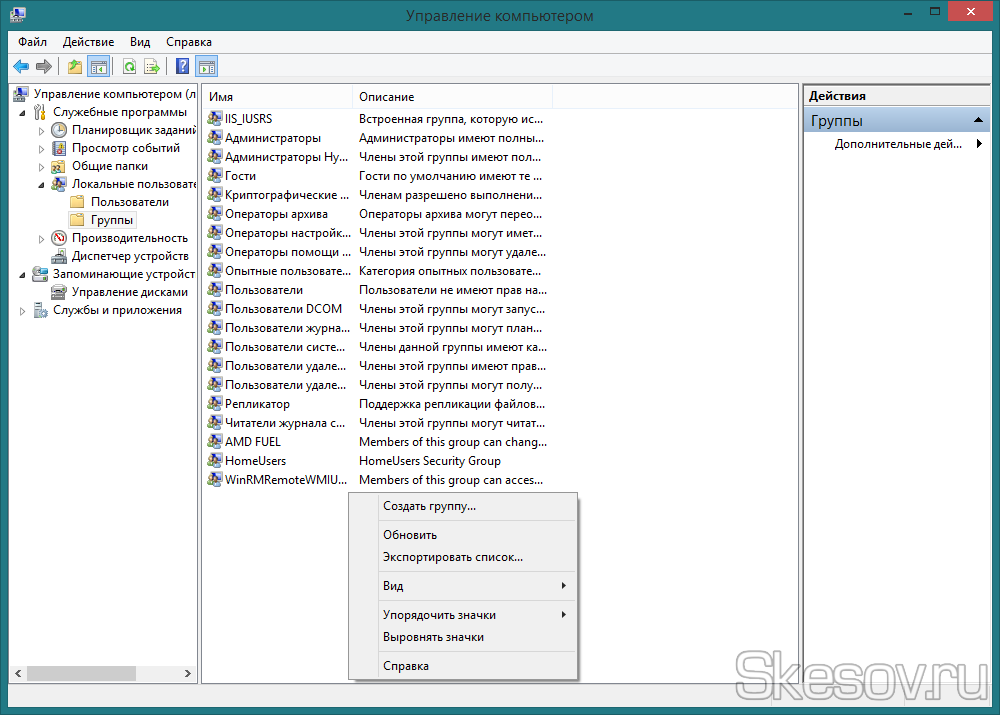Collapse the Groups section in Actions pane
Screen dimensions: 1000x715
click(980, 121)
